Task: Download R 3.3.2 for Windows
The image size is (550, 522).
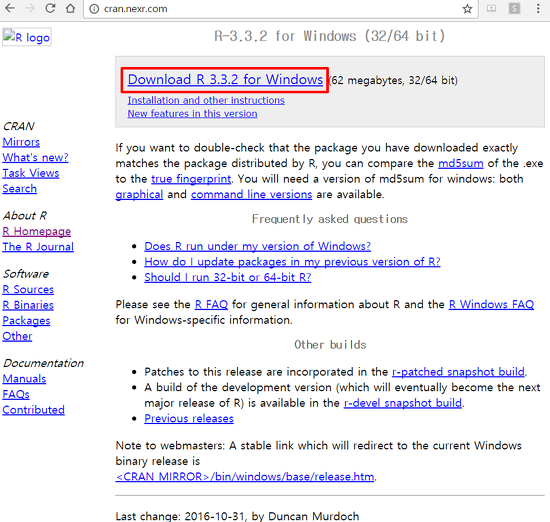Action: tap(225, 80)
